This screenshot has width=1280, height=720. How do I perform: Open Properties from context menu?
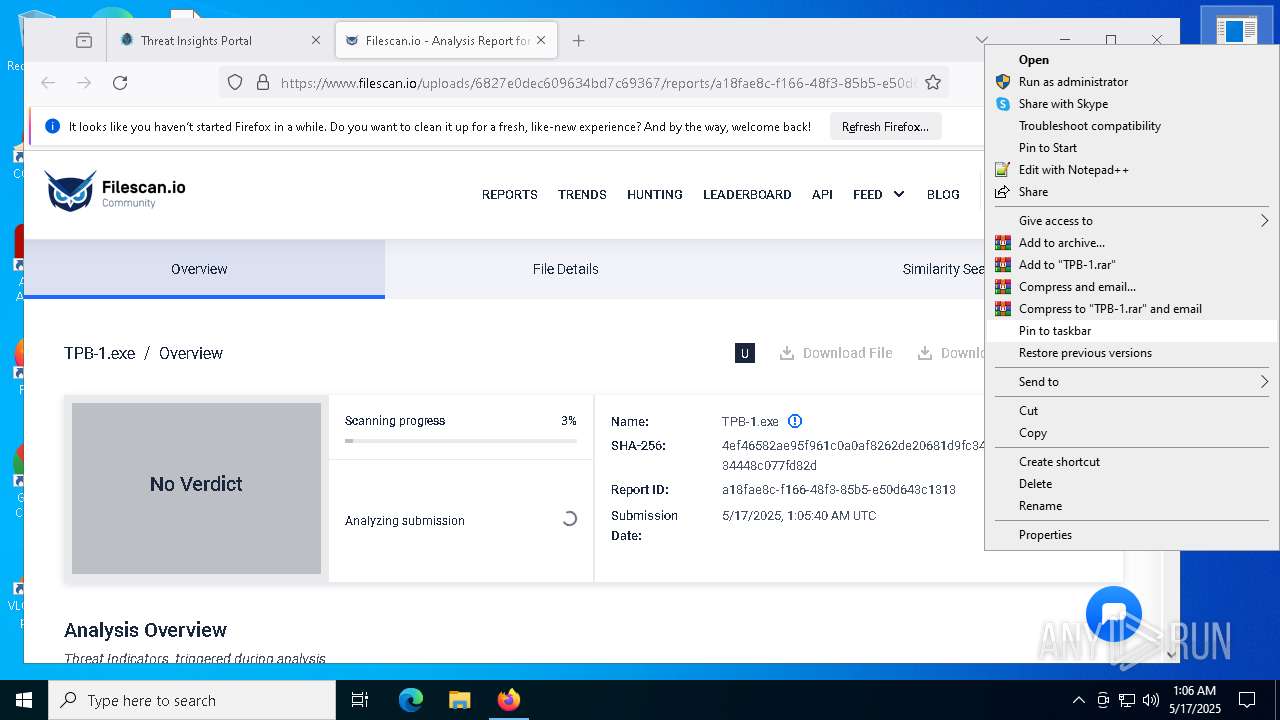(x=1132, y=535)
